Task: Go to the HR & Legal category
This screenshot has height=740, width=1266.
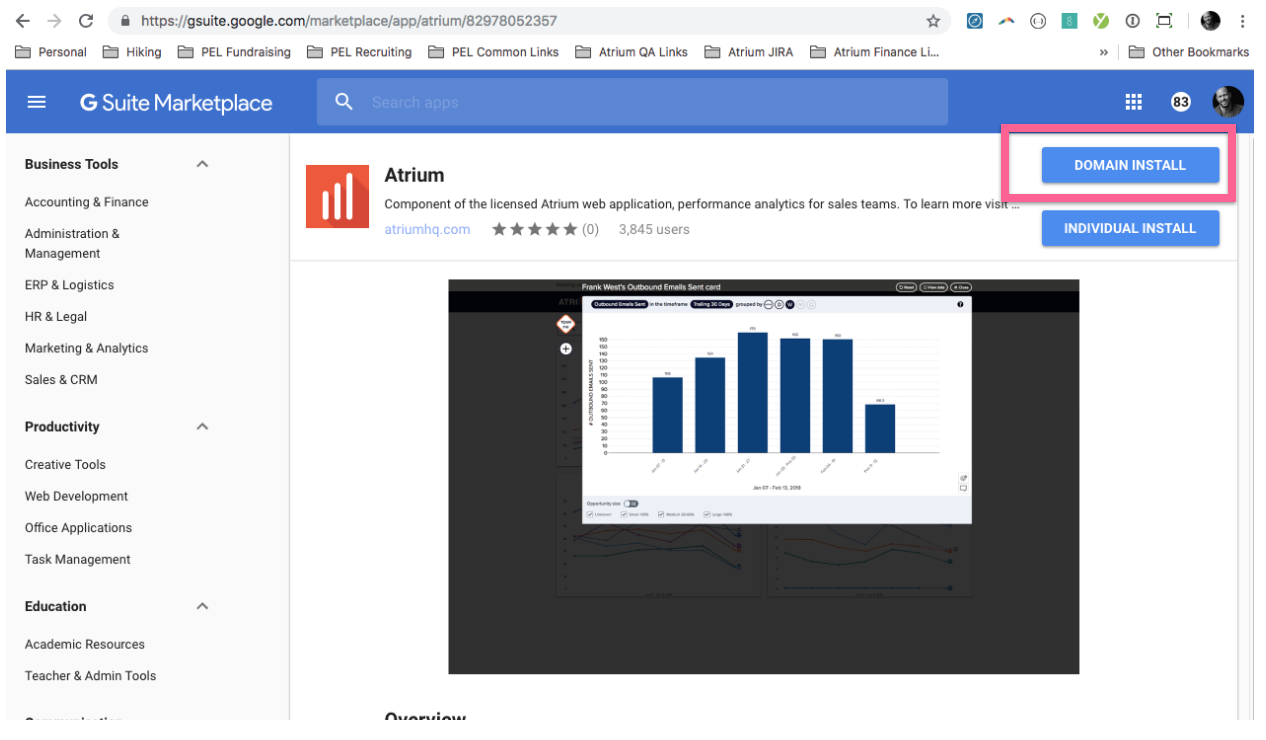Action: click(56, 316)
